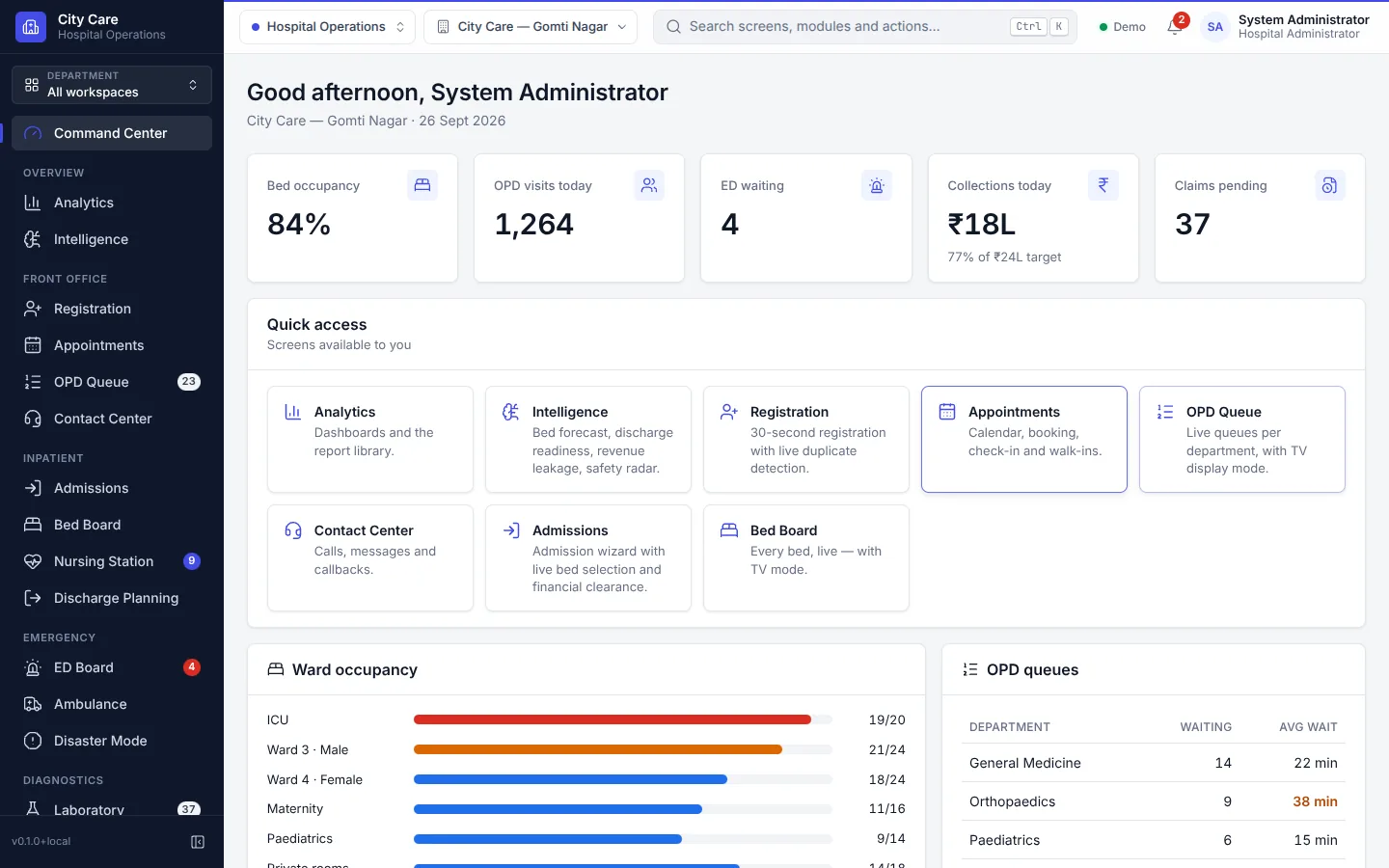Open Appointments in the sidebar
1389x868 pixels.
click(x=112, y=345)
